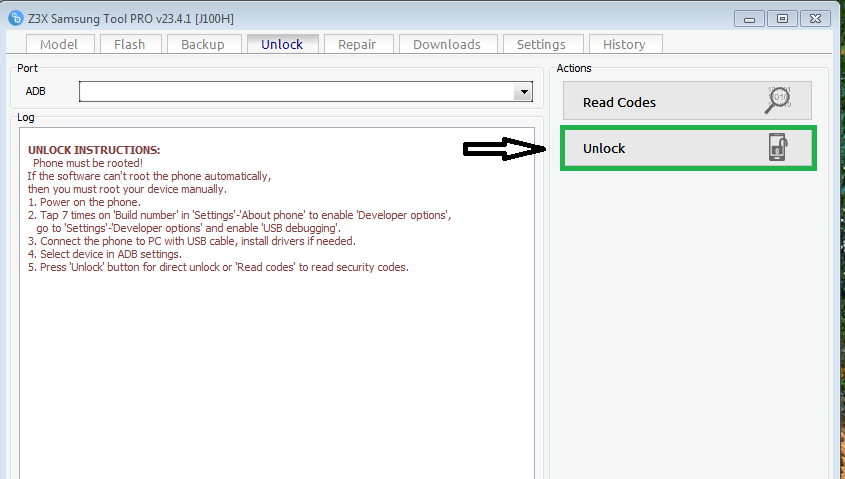Screen dimensions: 845x479
Task: Click the 'then you must root your device manually.' line
Action: [127, 190]
